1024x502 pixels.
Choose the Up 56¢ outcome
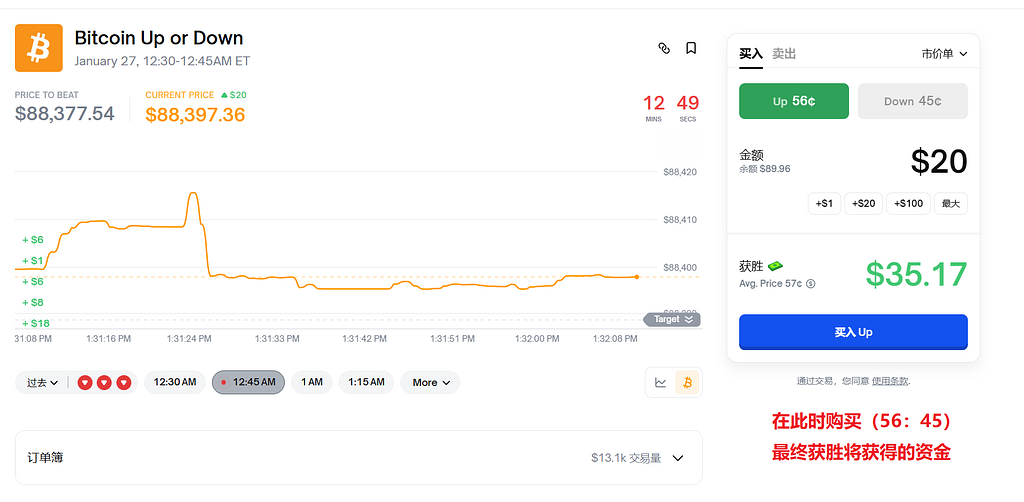point(794,101)
